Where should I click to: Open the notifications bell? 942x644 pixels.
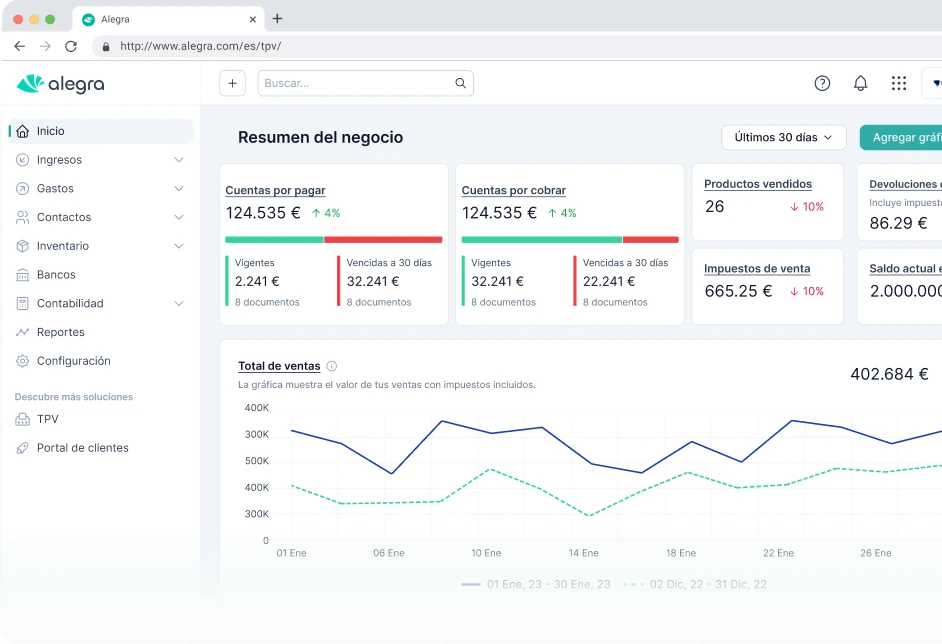click(860, 83)
